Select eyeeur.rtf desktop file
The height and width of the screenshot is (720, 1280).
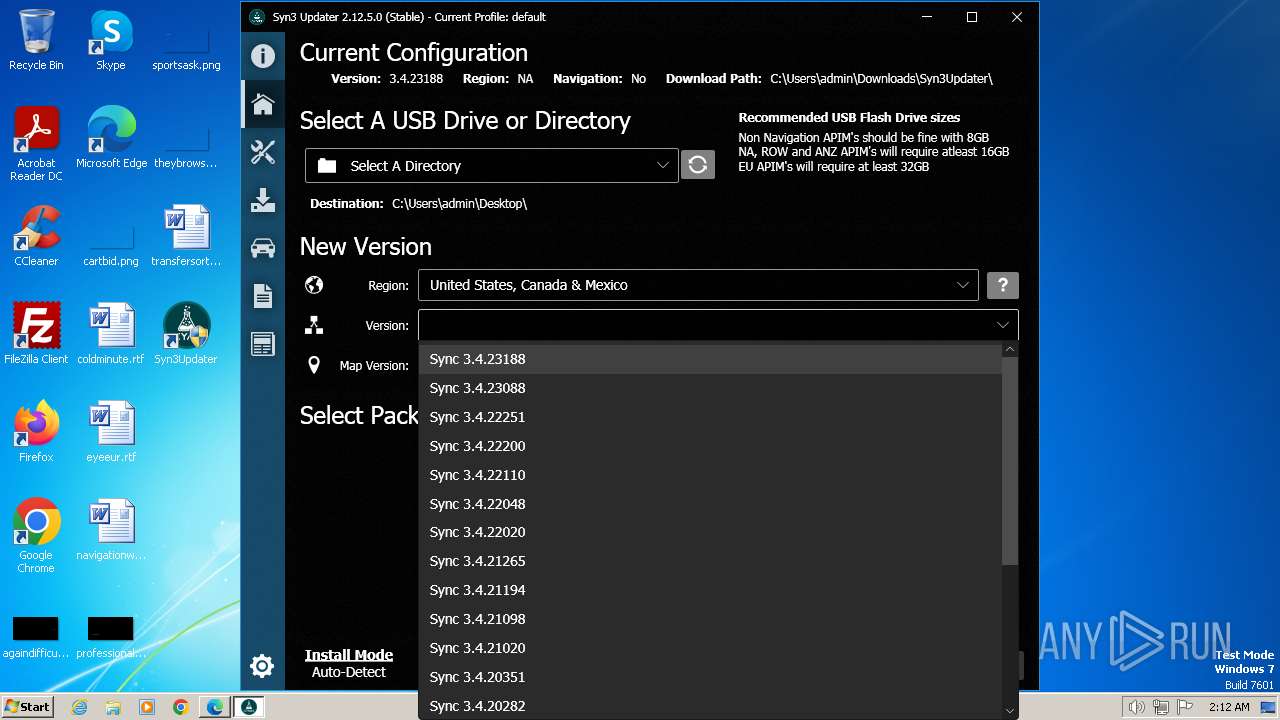[111, 432]
